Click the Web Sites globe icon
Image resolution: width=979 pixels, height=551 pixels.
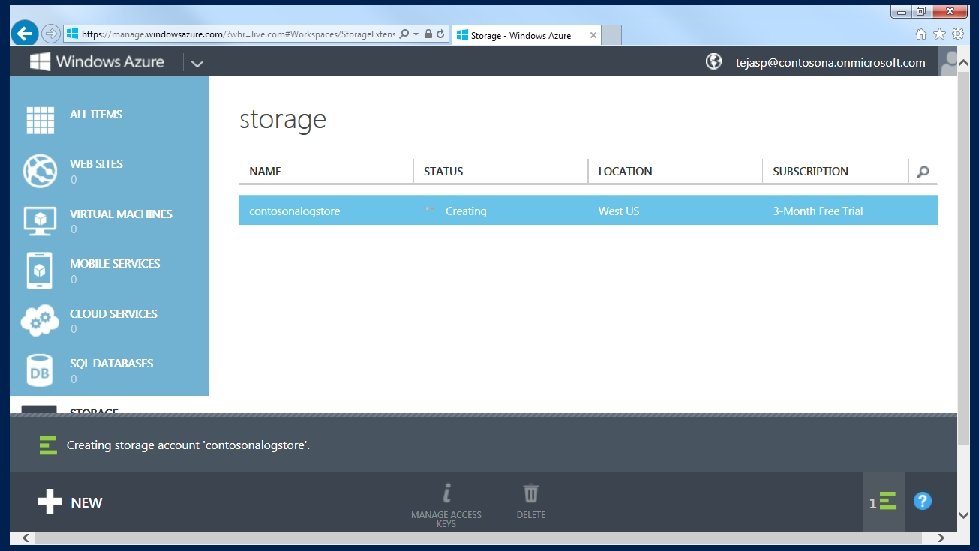40,170
